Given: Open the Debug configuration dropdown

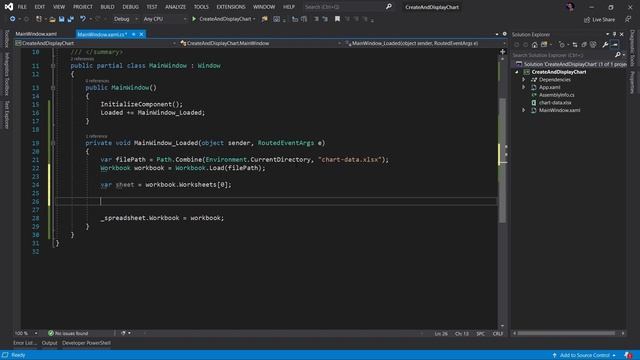Looking at the screenshot, I should (125, 19).
